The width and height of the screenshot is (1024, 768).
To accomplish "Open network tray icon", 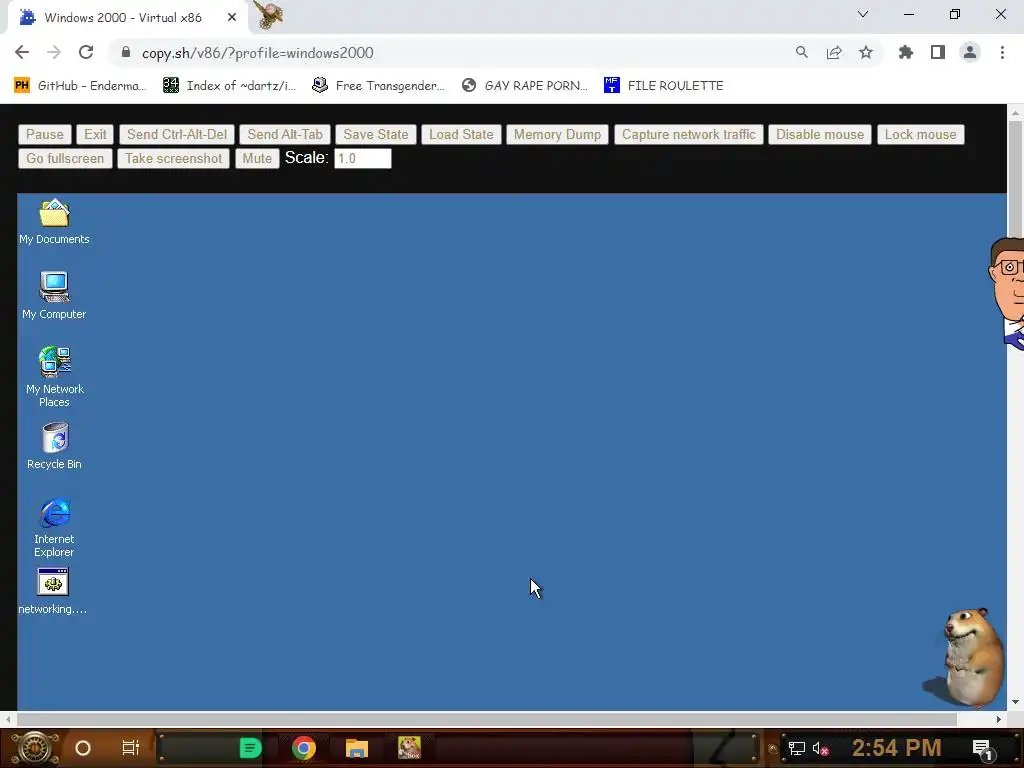I will 796,748.
